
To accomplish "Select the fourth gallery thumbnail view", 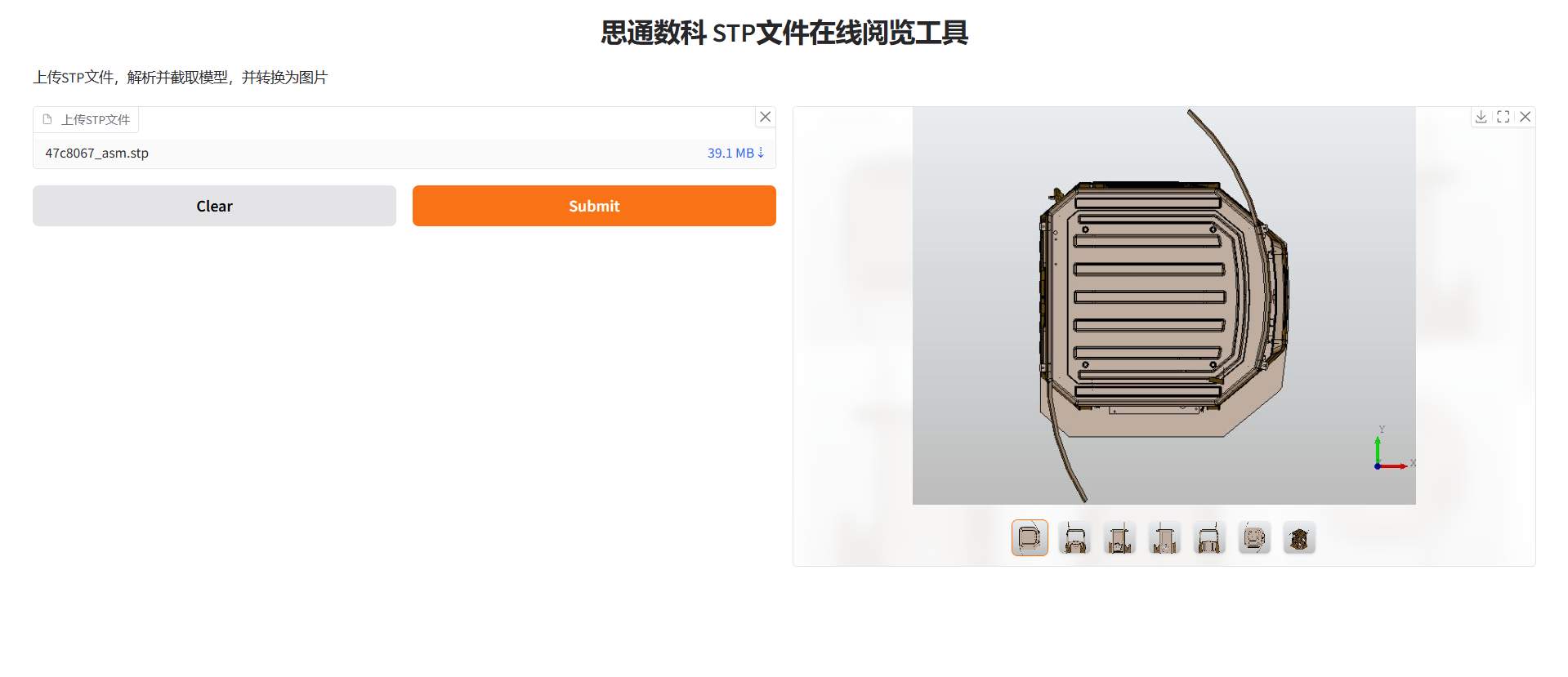I will click(1164, 538).
